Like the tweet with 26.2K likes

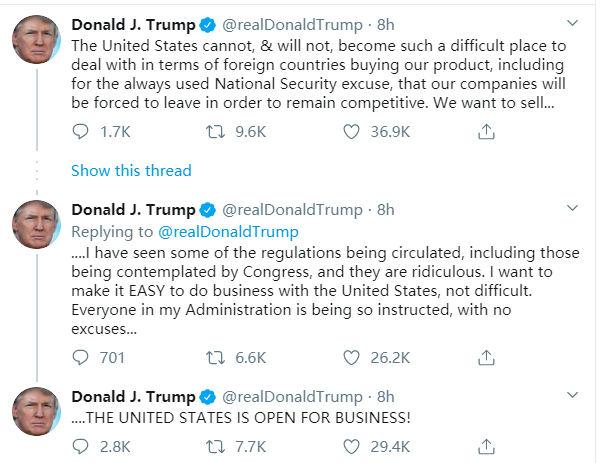click(351, 357)
